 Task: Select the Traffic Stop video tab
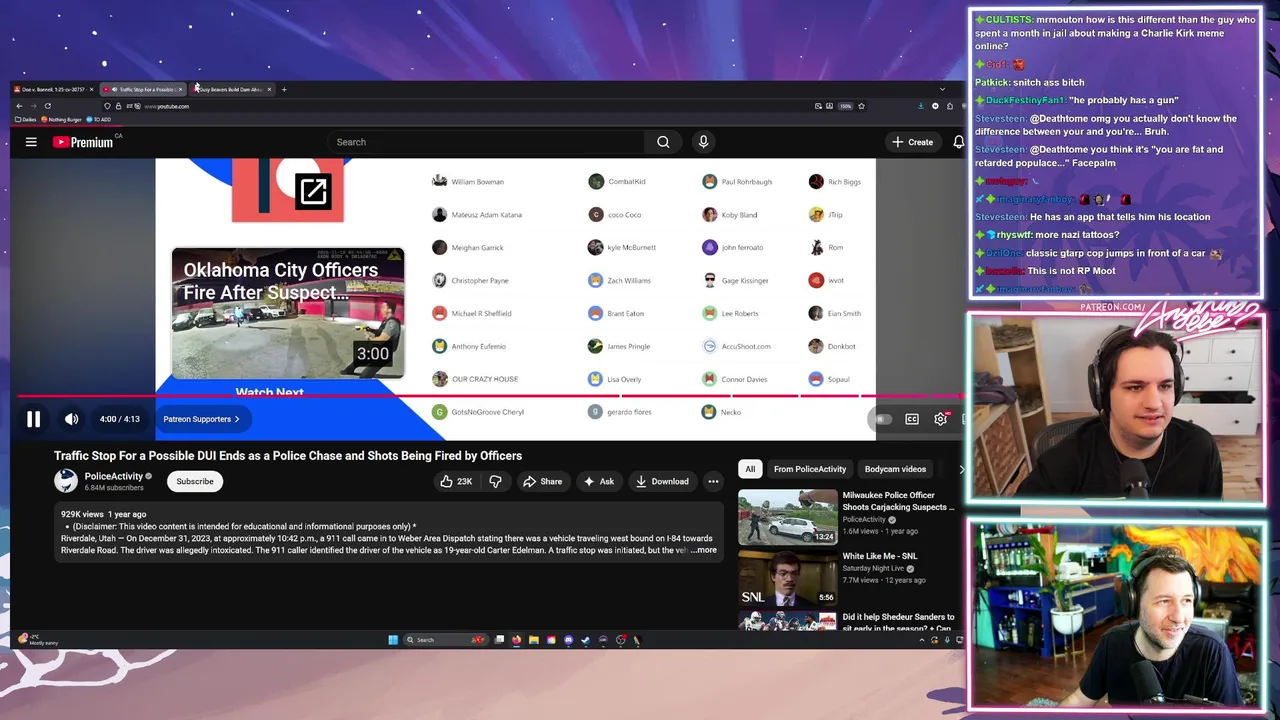pyautogui.click(x=144, y=89)
